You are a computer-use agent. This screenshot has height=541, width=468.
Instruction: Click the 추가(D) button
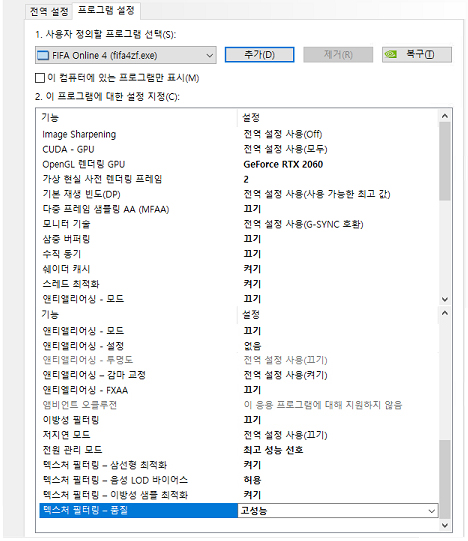(259, 55)
